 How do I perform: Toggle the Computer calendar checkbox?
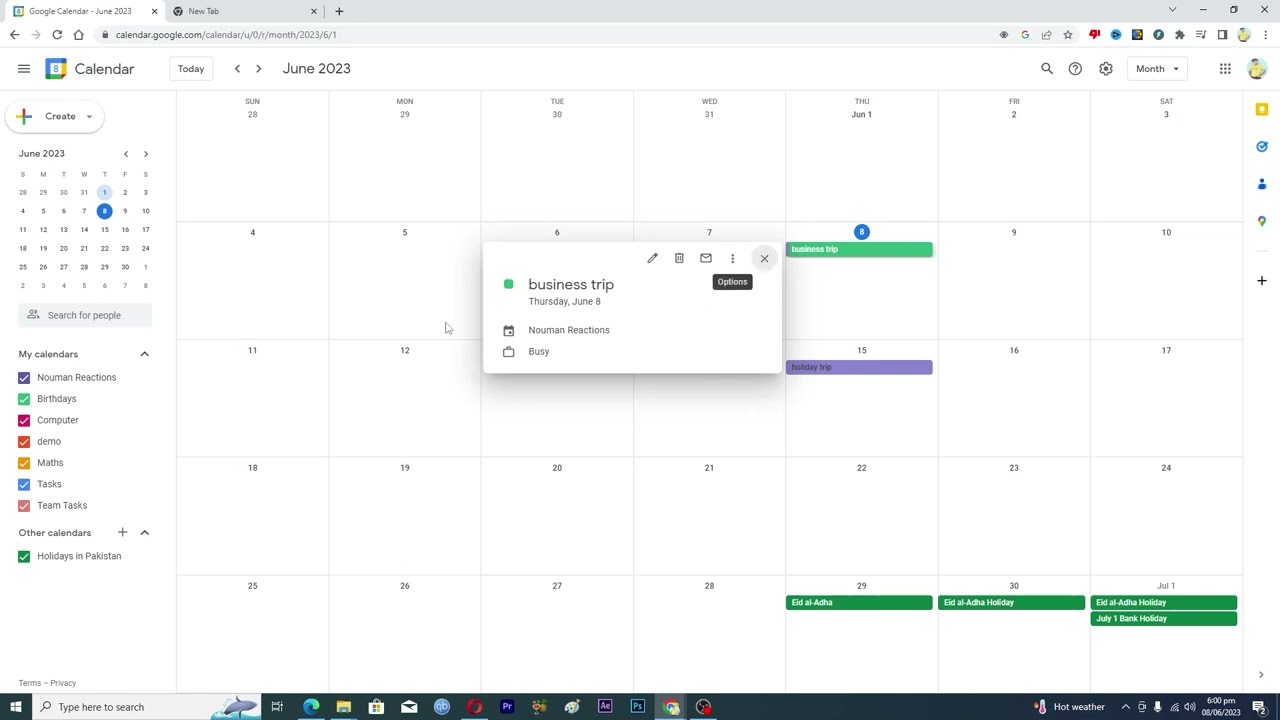(24, 420)
